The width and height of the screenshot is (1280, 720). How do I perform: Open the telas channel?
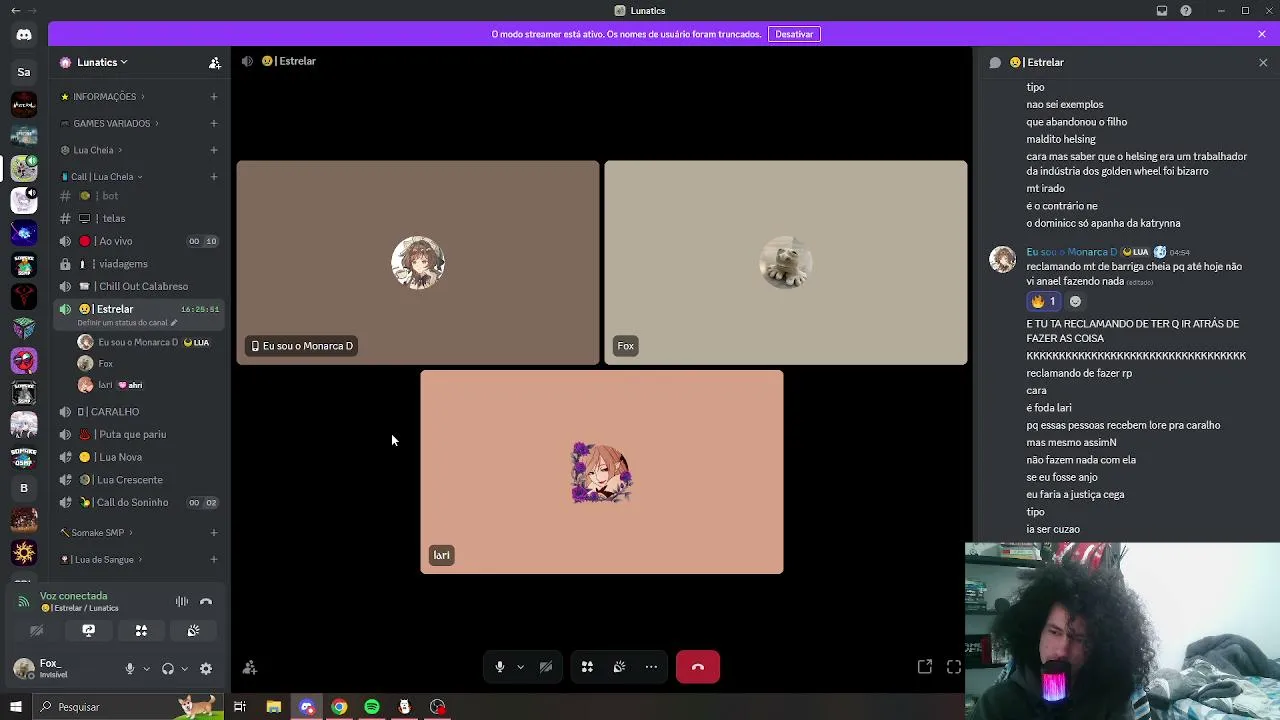139,218
